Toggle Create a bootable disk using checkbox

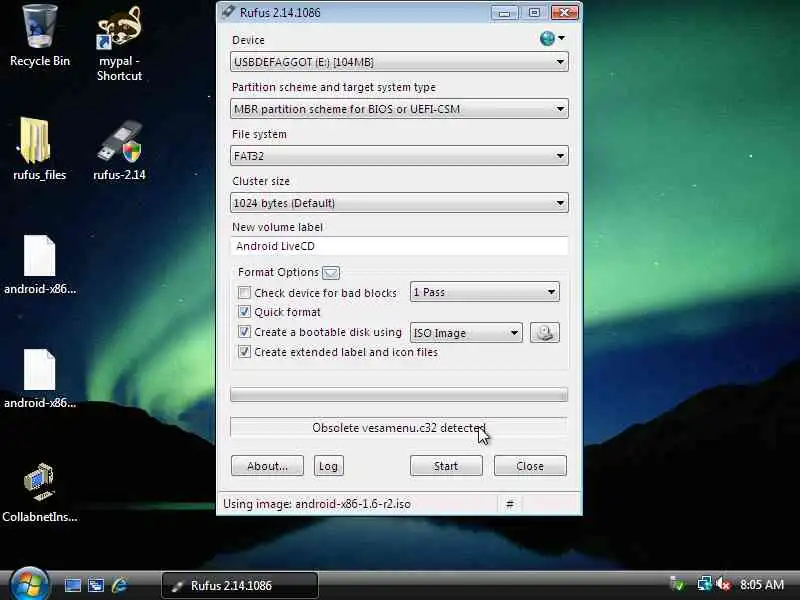[x=244, y=332]
